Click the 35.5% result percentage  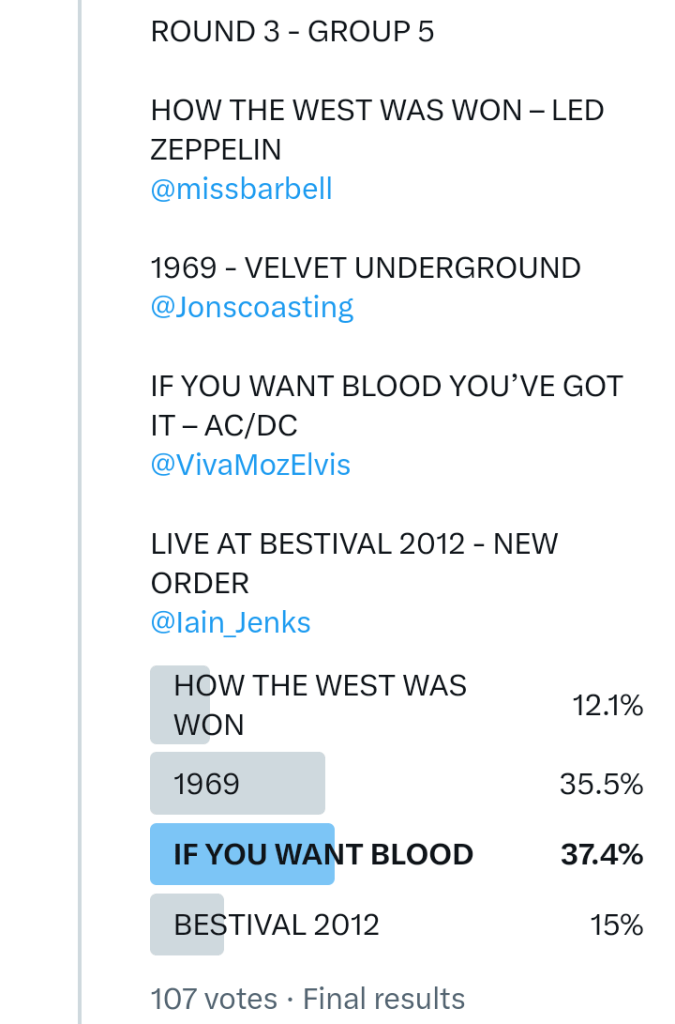tap(601, 784)
